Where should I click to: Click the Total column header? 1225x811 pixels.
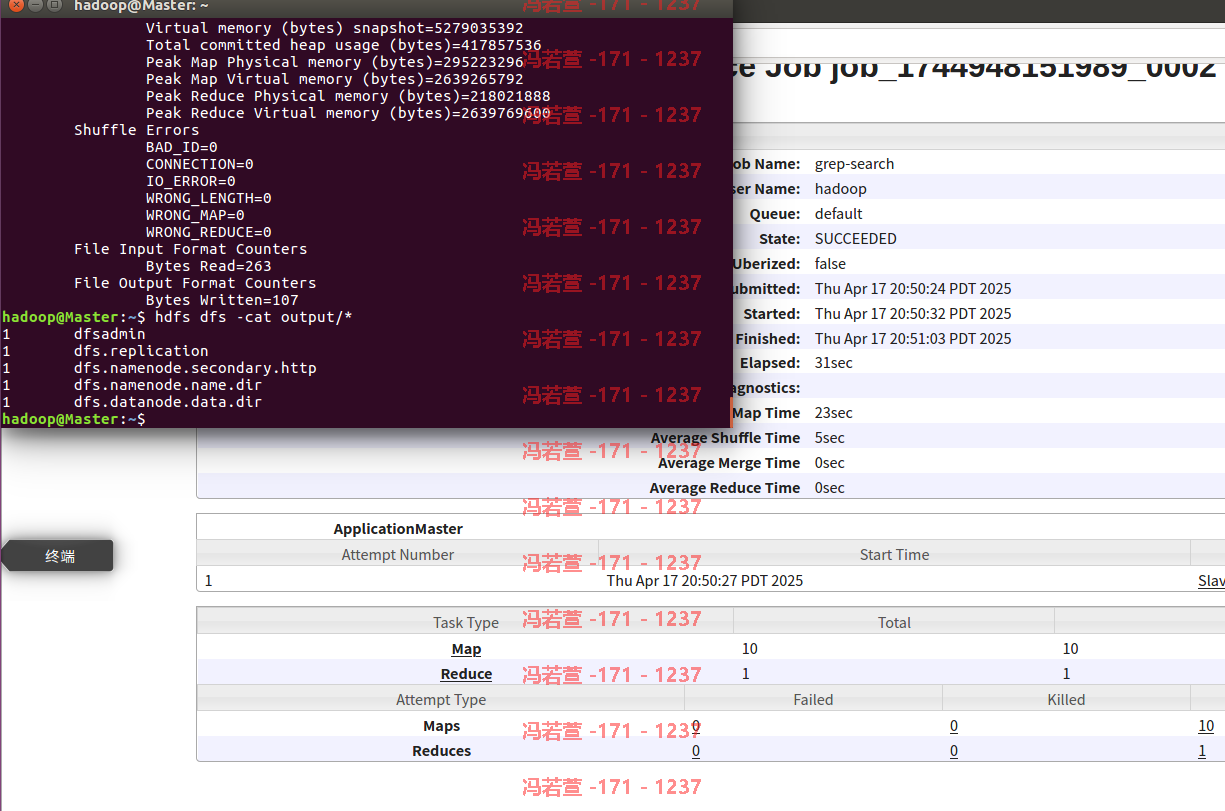(x=894, y=622)
